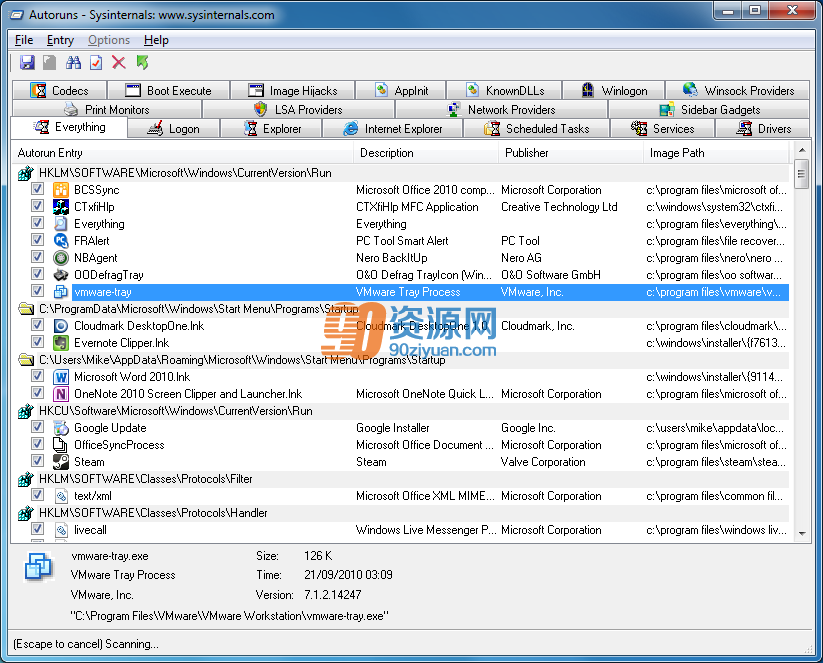Disable the Everything autorun entry checkbox
The image size is (823, 663).
pyautogui.click(x=37, y=223)
